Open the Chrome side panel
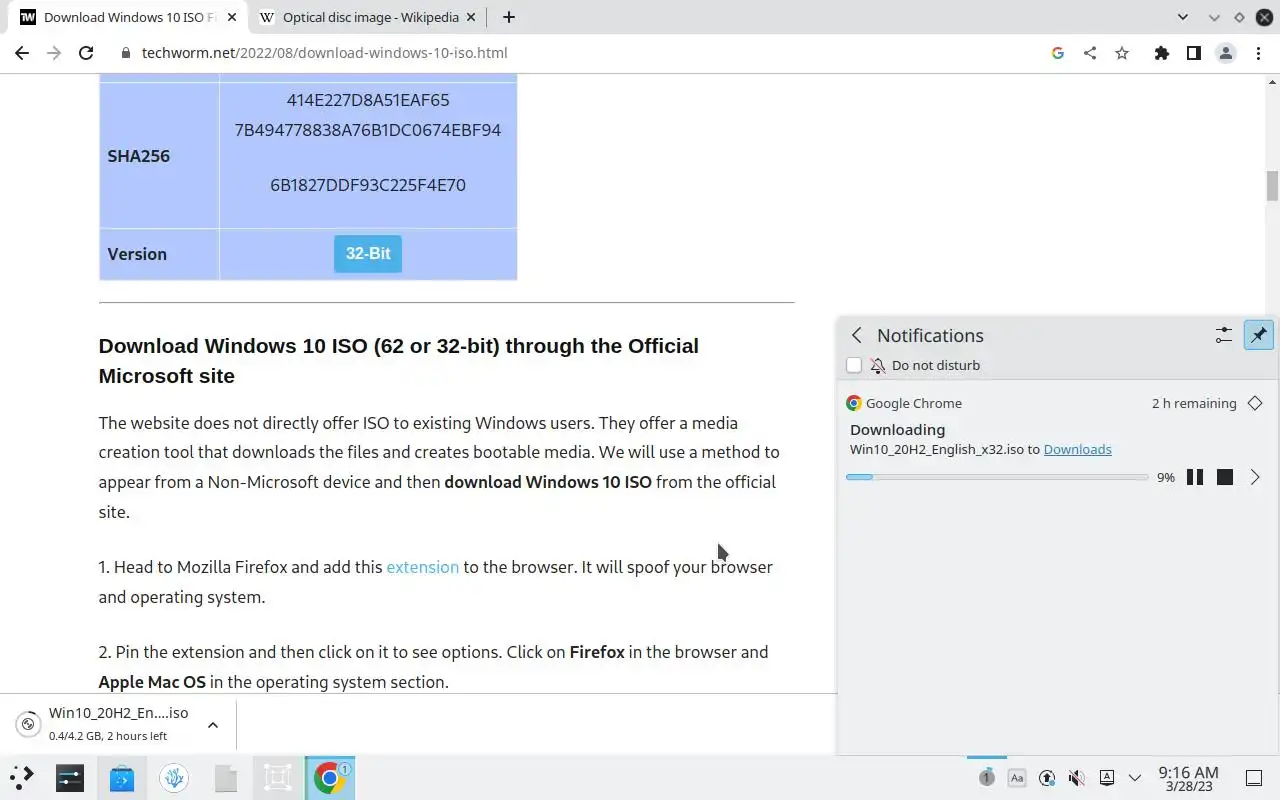This screenshot has width=1280, height=800. pos(1193,53)
